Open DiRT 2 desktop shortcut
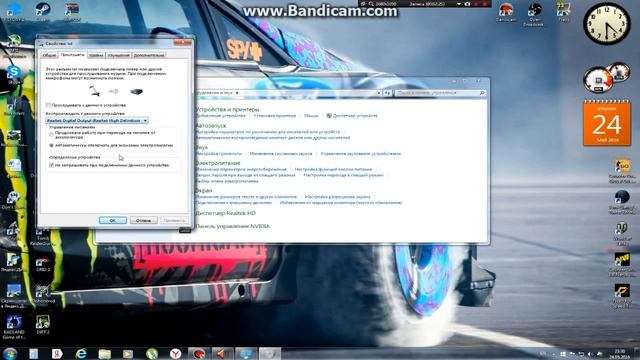Viewport: 640px width, 360px height. click(42, 325)
